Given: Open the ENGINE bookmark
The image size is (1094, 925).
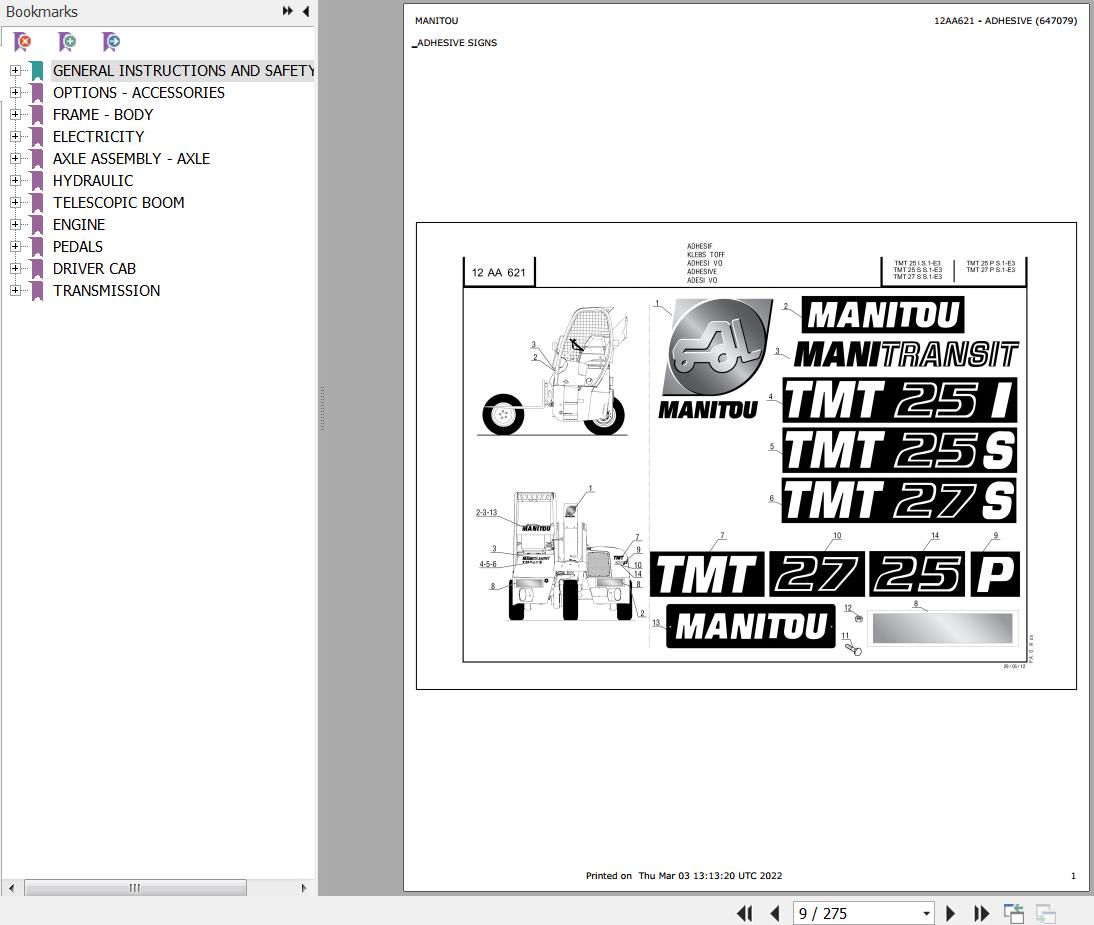Looking at the screenshot, I should (x=79, y=225).
